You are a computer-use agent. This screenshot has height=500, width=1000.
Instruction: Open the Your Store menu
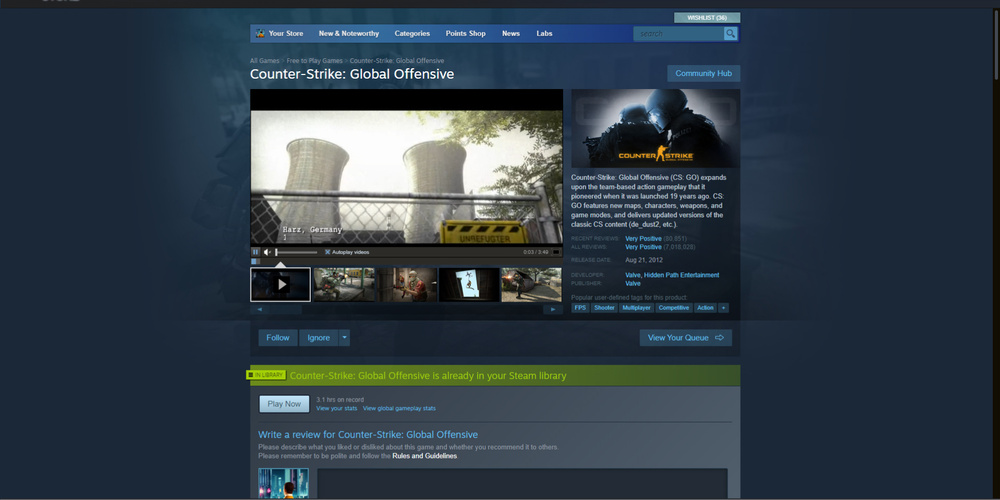[286, 33]
